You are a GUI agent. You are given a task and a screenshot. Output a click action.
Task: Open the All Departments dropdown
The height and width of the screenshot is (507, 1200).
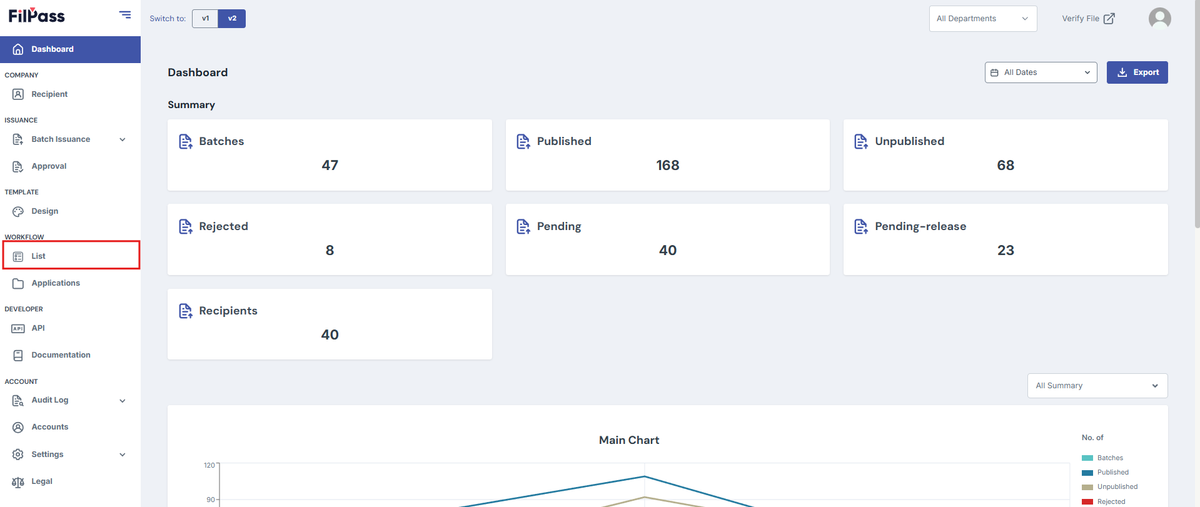tap(983, 18)
